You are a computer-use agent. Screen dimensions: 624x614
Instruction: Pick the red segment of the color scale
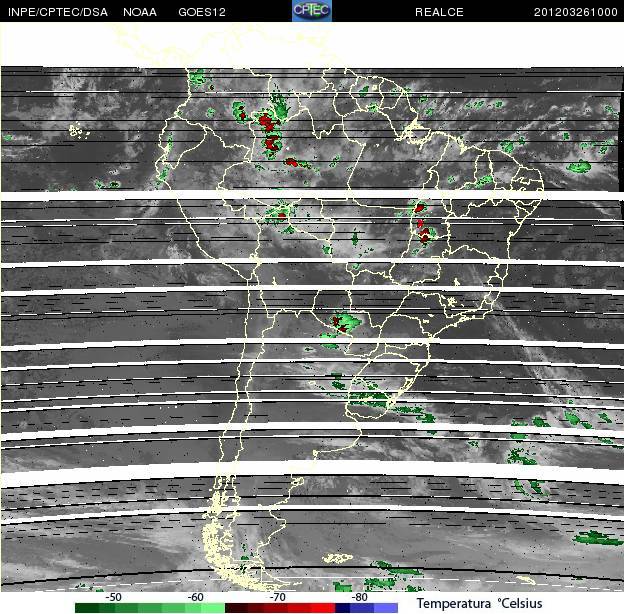point(280,608)
